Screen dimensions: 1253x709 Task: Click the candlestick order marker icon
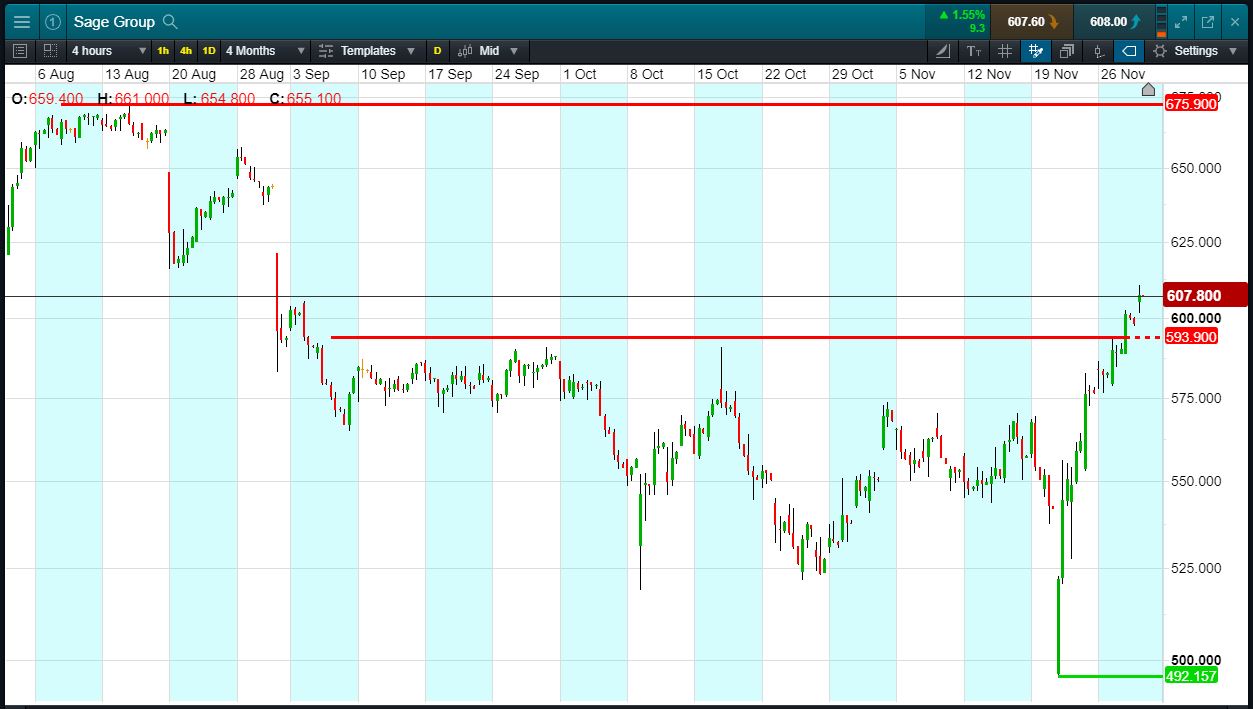[x=1098, y=50]
